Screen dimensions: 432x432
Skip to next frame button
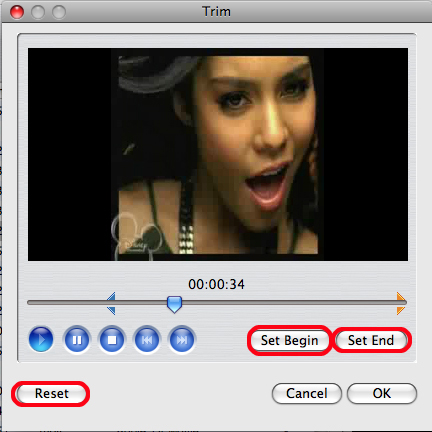pos(182,340)
